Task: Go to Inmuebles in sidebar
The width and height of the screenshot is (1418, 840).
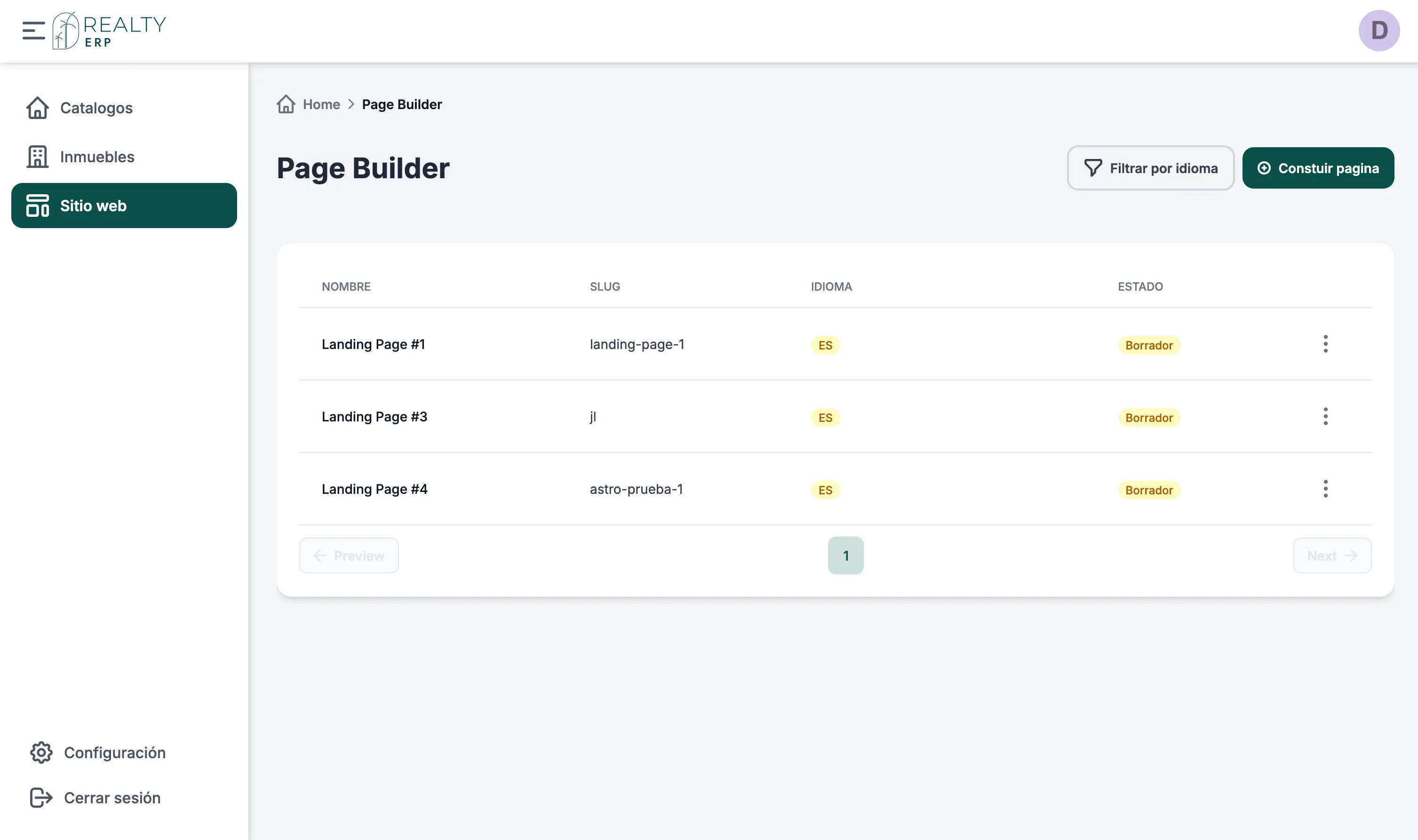Action: point(97,157)
